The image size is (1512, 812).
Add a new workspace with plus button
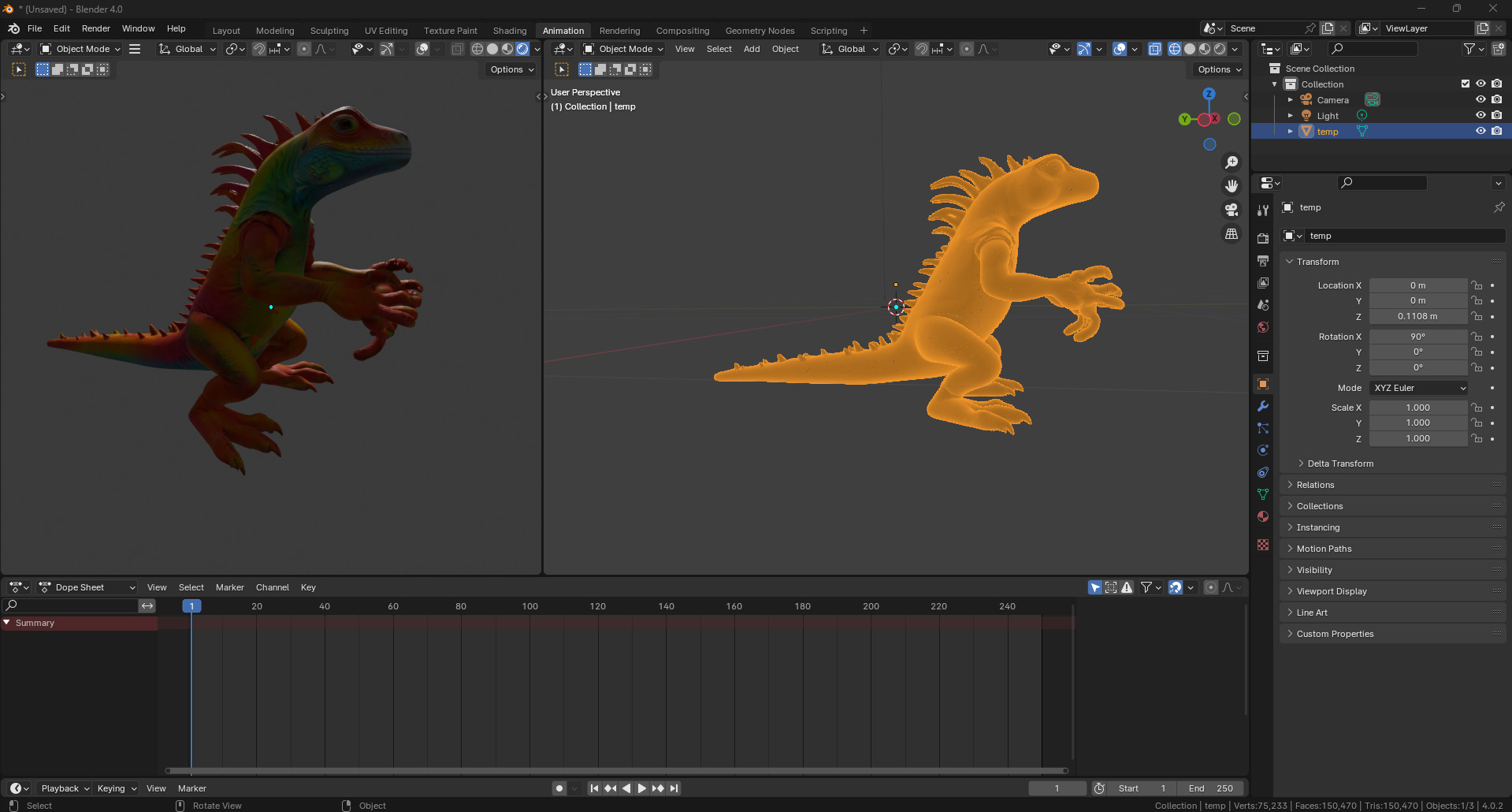[864, 31]
